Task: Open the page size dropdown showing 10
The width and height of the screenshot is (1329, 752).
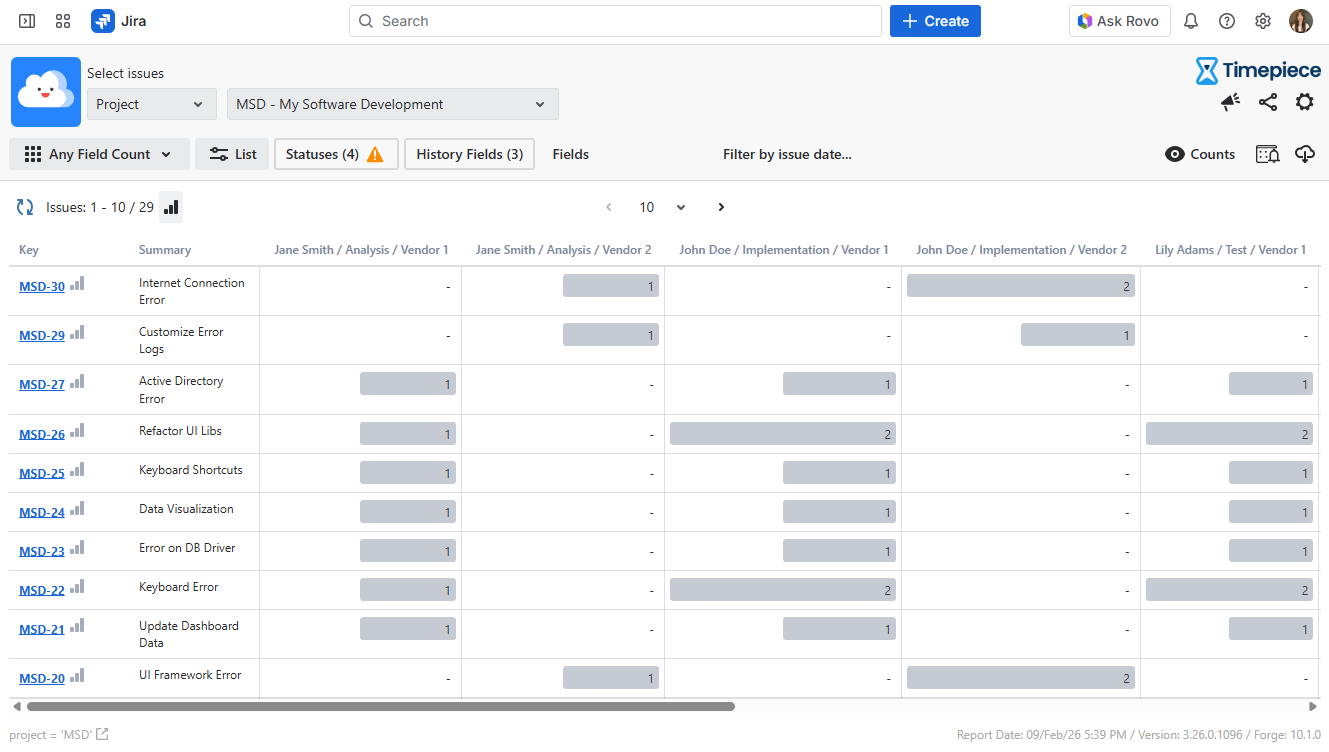Action: point(662,207)
